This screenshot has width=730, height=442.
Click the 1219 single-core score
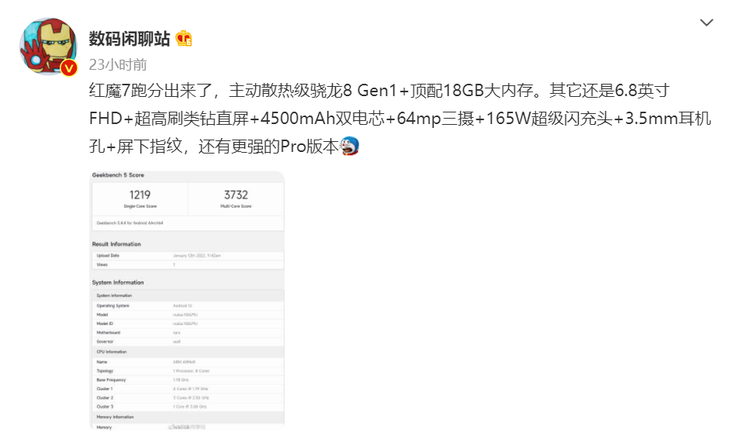pos(140,195)
